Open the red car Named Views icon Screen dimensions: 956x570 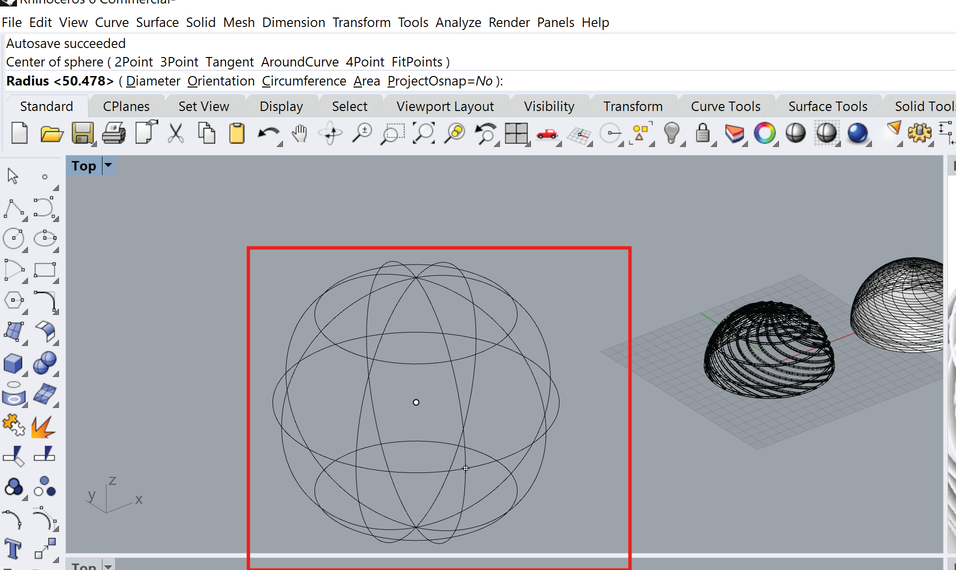click(x=548, y=134)
